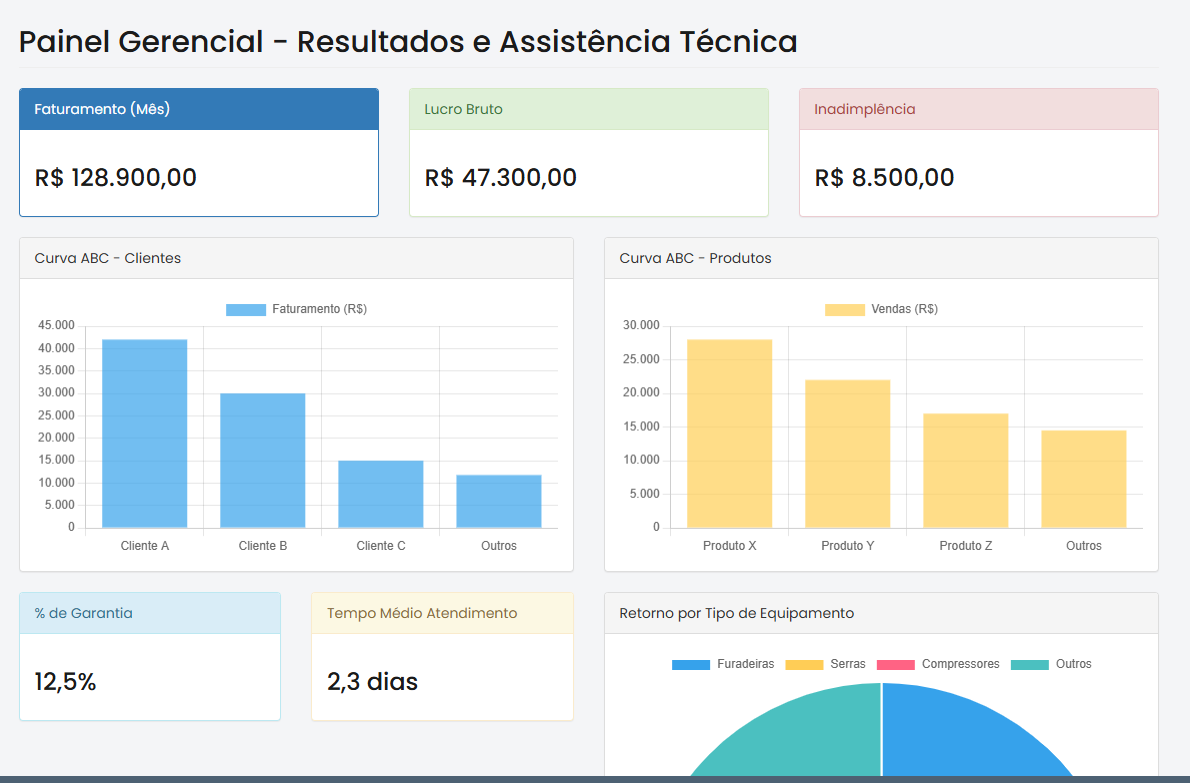The height and width of the screenshot is (783, 1190).
Task: Click the R$ 128.900,00 value
Action: click(115, 178)
